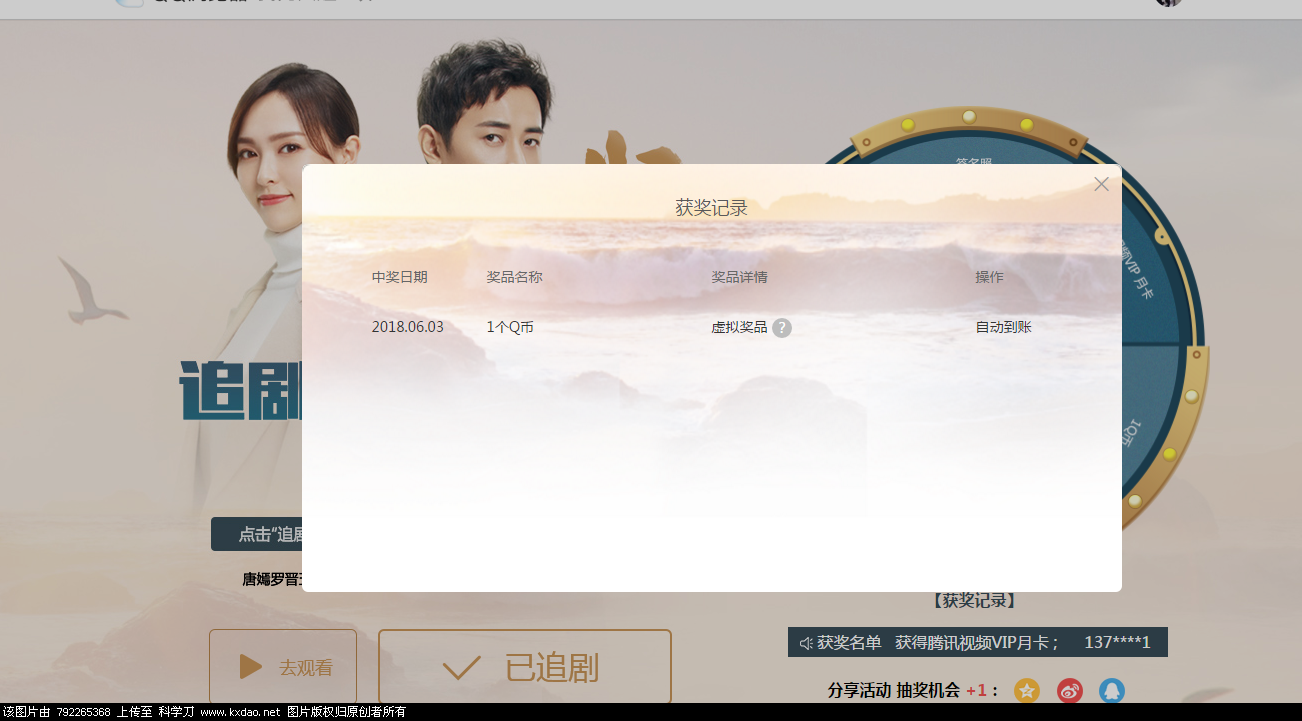Close the 获奖记录 dialog with X
This screenshot has height=721, width=1302.
pyautogui.click(x=1101, y=184)
